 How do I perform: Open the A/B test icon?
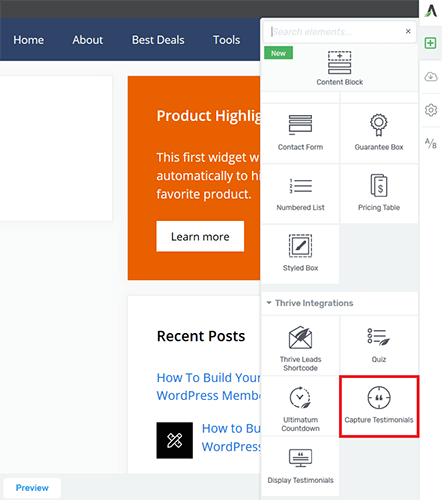pyautogui.click(x=431, y=143)
